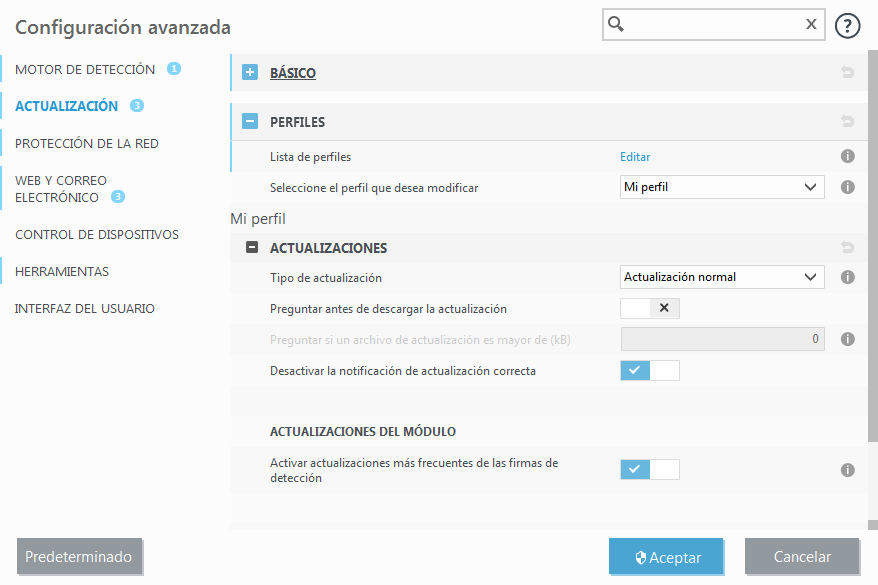Open Motor de detección in the sidebar
The width and height of the screenshot is (878, 585).
(85, 70)
